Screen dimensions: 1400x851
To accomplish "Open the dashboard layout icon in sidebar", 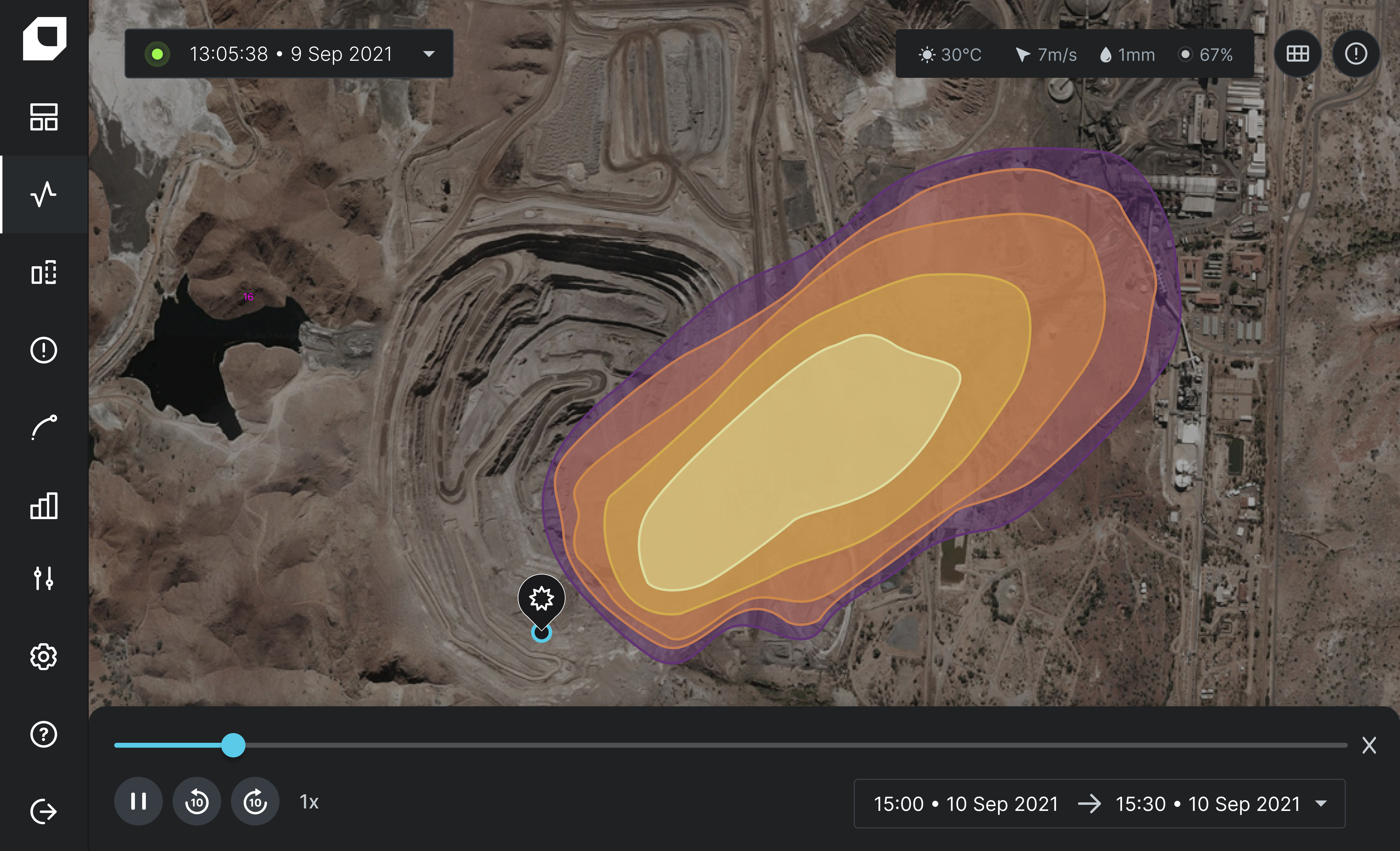I will point(44,116).
